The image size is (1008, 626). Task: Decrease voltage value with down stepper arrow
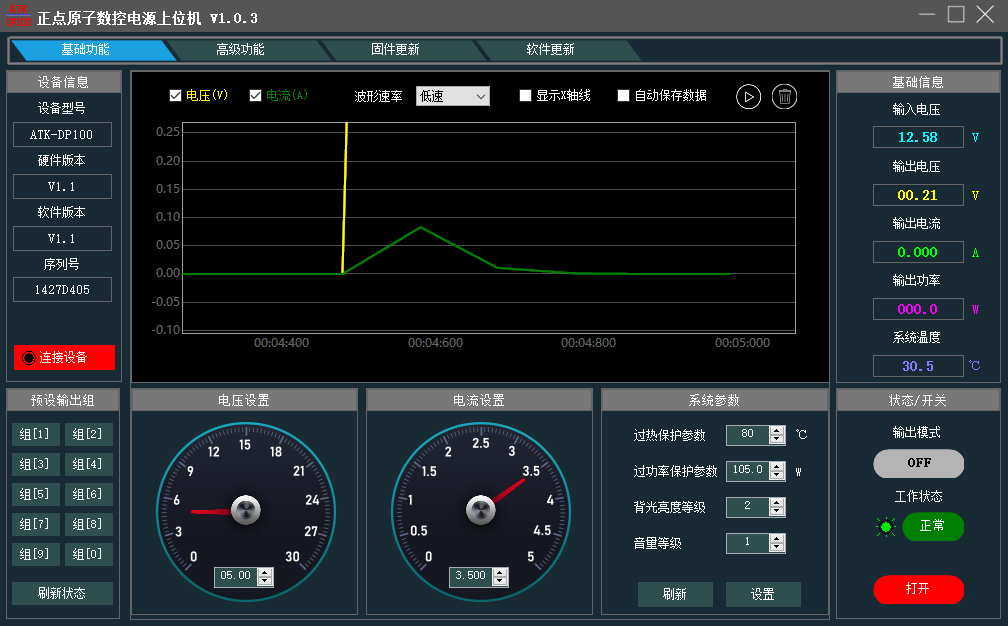click(x=265, y=581)
